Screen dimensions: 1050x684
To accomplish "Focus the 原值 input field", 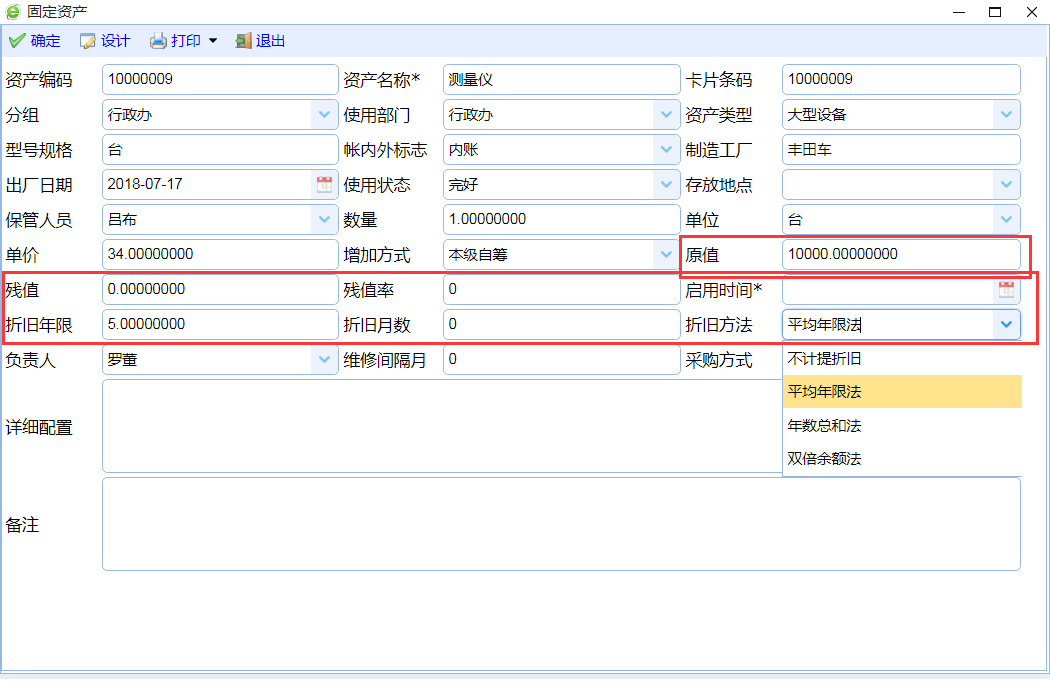I will (x=900, y=254).
